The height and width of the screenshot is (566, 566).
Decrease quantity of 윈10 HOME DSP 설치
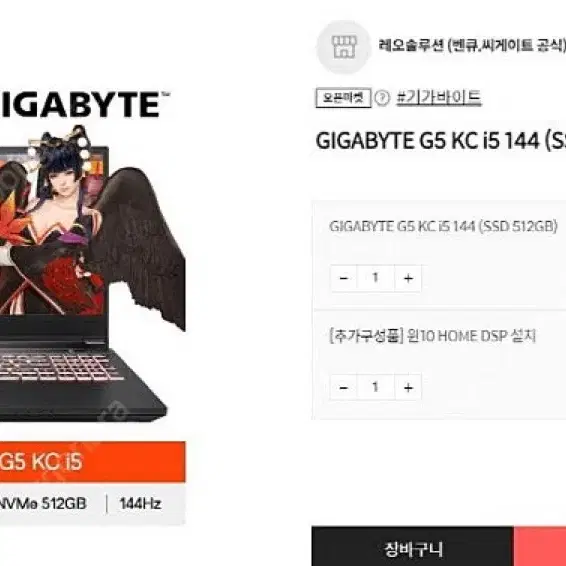coord(344,388)
